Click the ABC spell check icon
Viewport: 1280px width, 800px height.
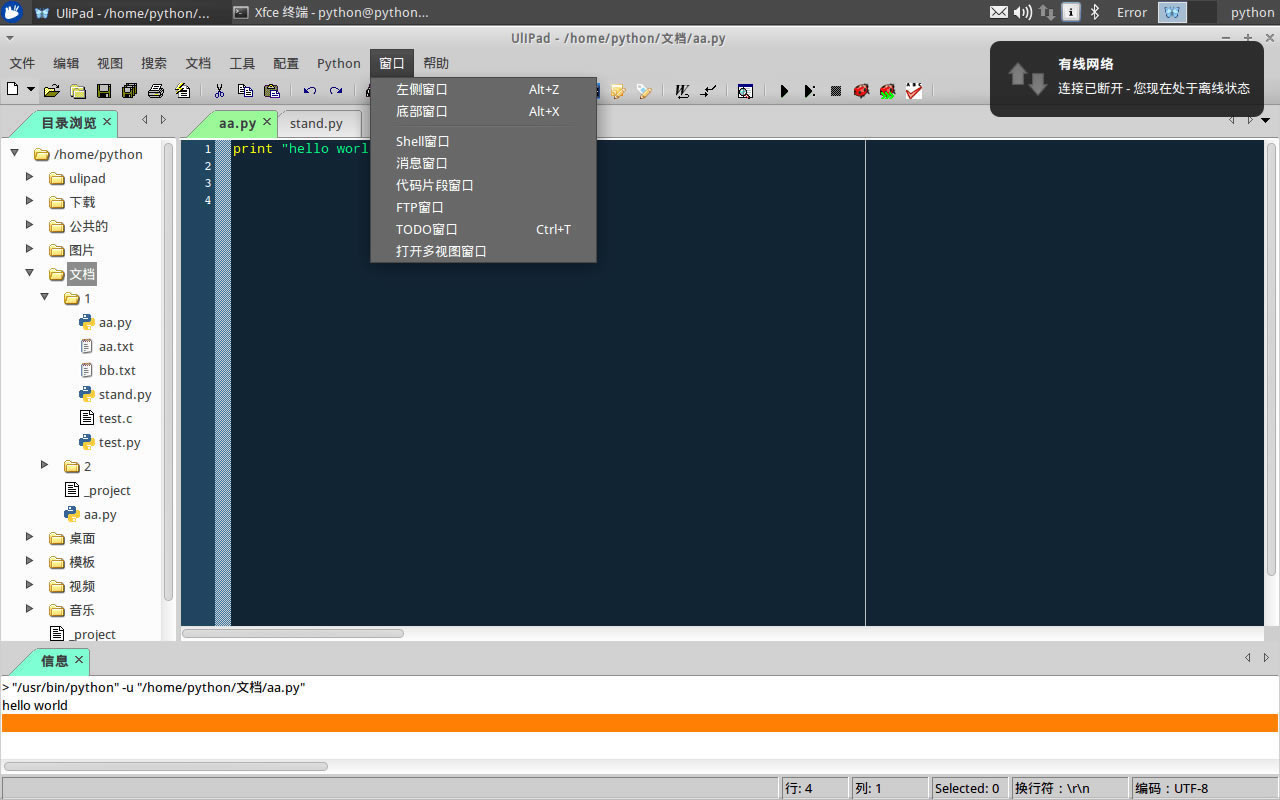tap(914, 91)
